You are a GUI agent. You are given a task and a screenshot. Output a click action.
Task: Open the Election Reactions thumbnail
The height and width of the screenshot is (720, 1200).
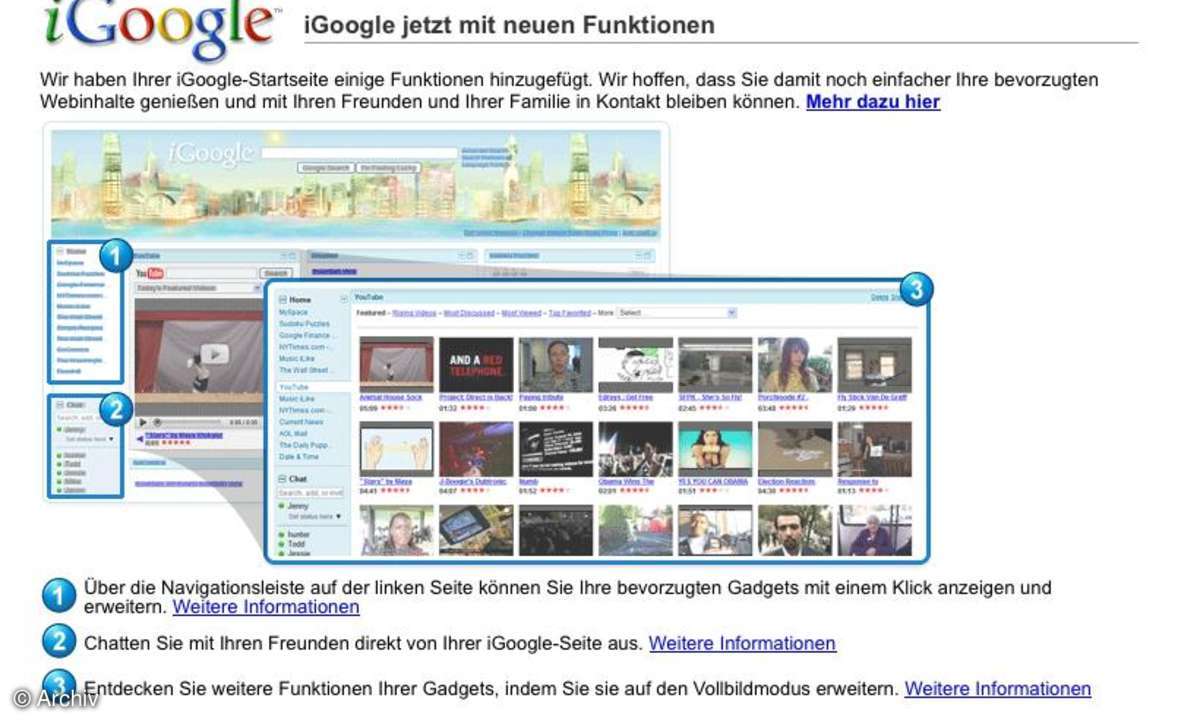click(795, 449)
